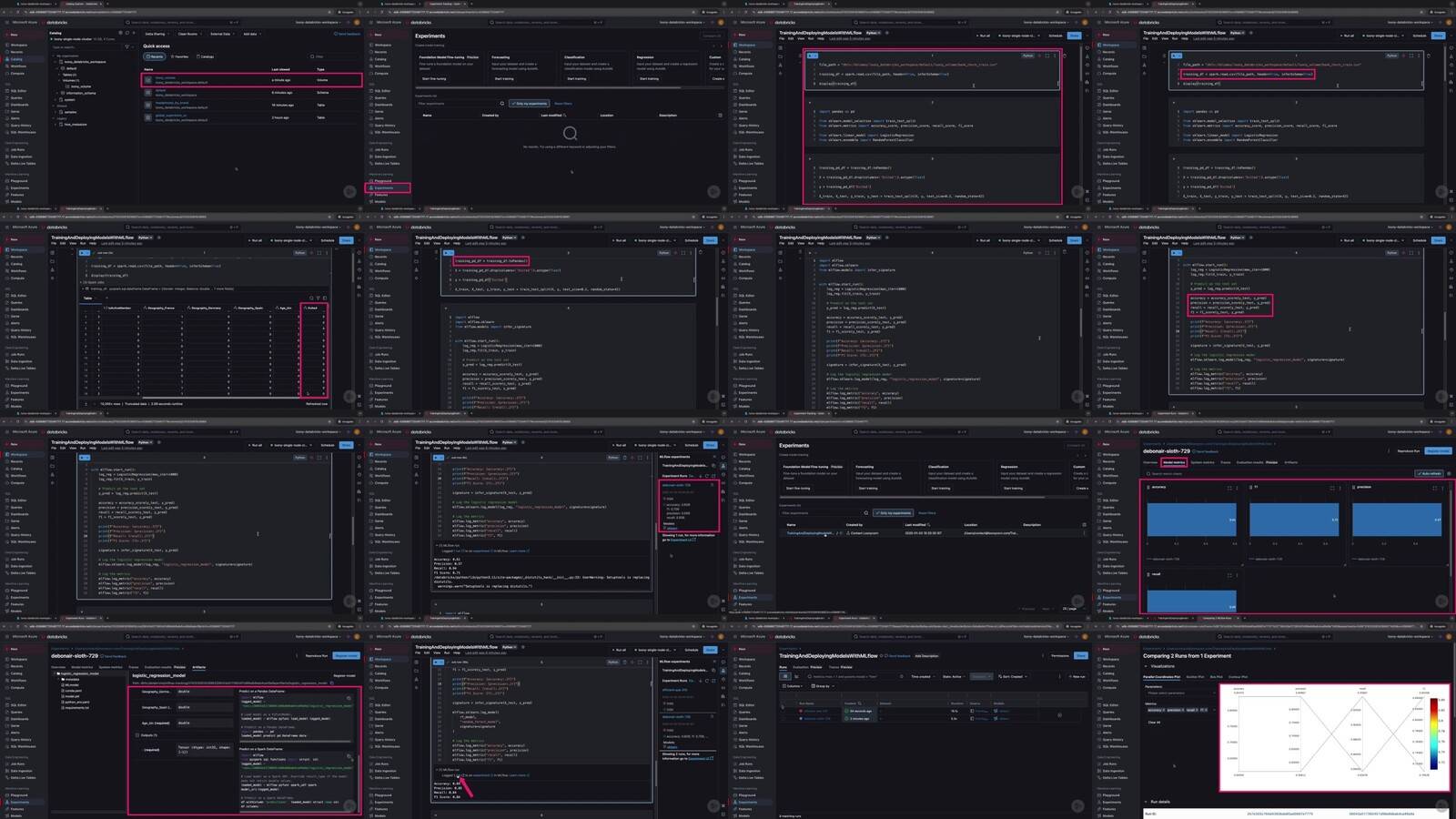Click Start fine-tuning in the empty Experiments list window
Screen dimensions: 1456x819
click(434, 79)
